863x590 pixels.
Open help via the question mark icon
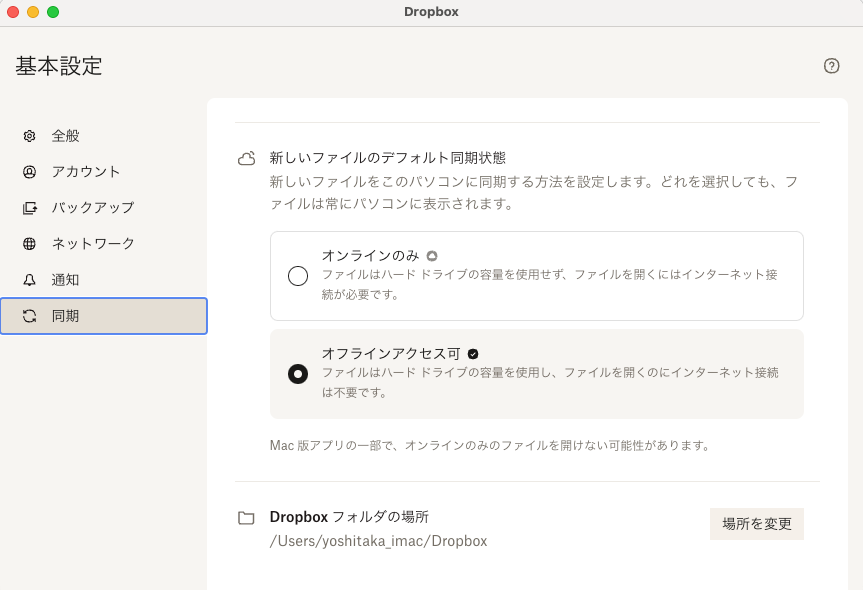point(831,66)
